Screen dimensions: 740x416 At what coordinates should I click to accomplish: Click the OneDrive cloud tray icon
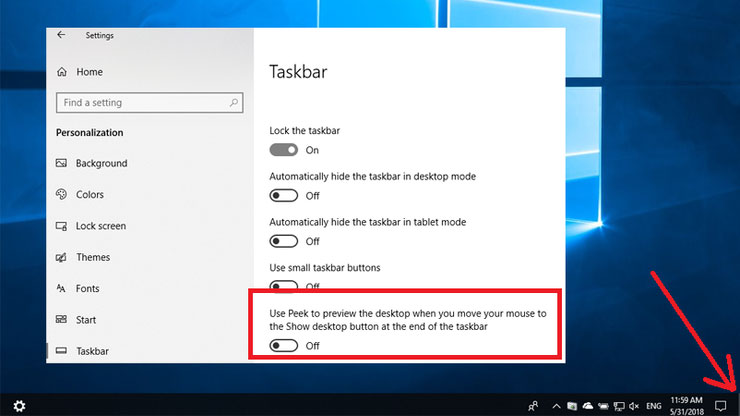point(588,406)
